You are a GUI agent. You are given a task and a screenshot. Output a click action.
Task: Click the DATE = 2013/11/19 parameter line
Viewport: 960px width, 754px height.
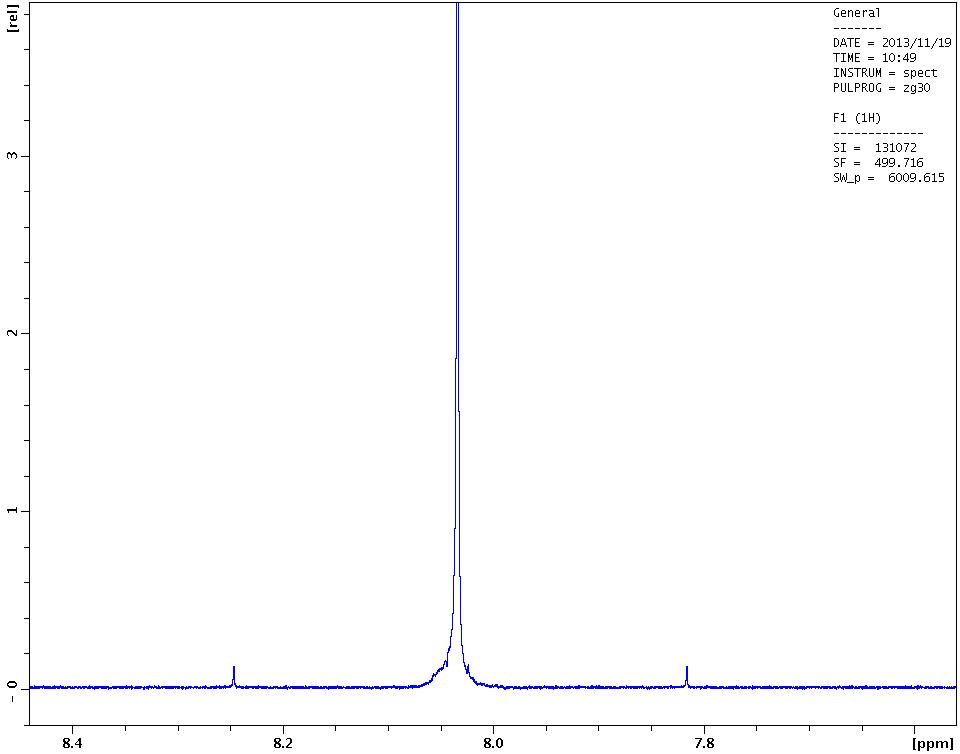(x=892, y=43)
